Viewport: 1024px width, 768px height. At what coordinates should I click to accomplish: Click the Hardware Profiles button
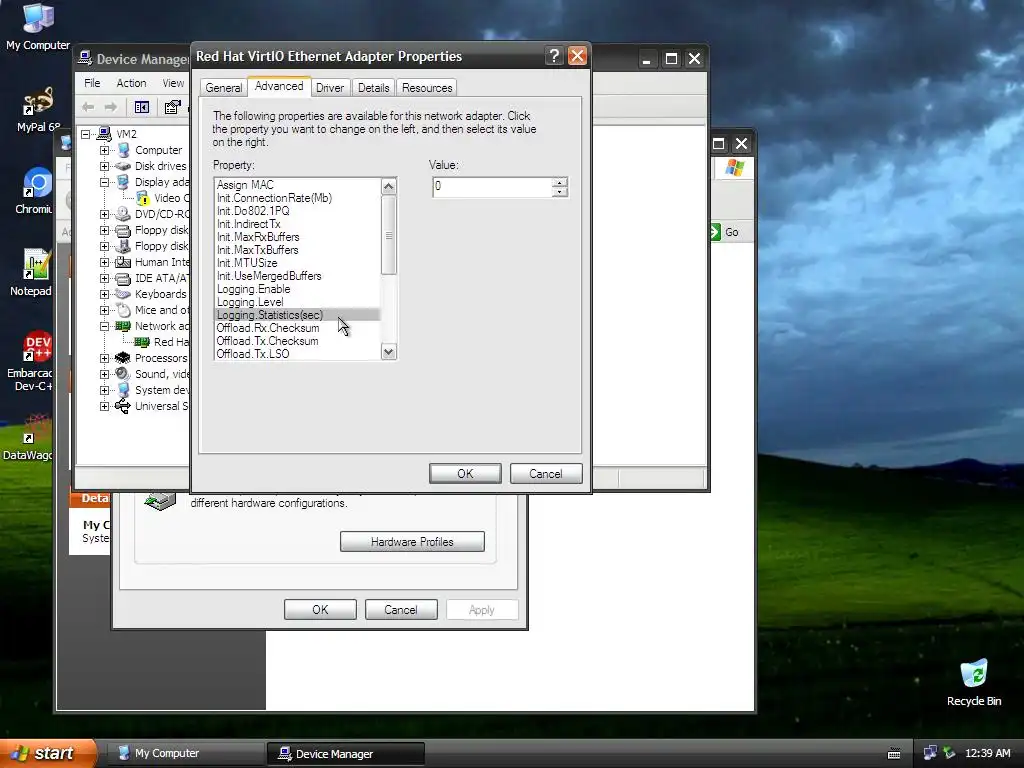click(x=412, y=541)
